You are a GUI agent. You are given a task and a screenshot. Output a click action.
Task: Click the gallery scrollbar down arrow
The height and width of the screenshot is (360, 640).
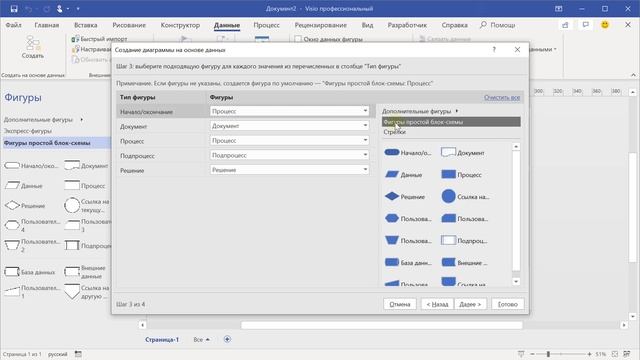tap(516, 281)
